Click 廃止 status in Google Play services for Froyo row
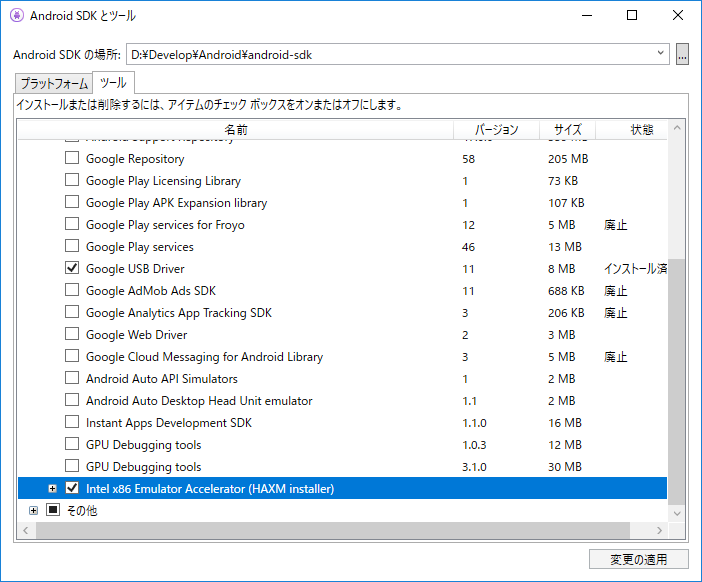The width and height of the screenshot is (702, 582). [616, 225]
